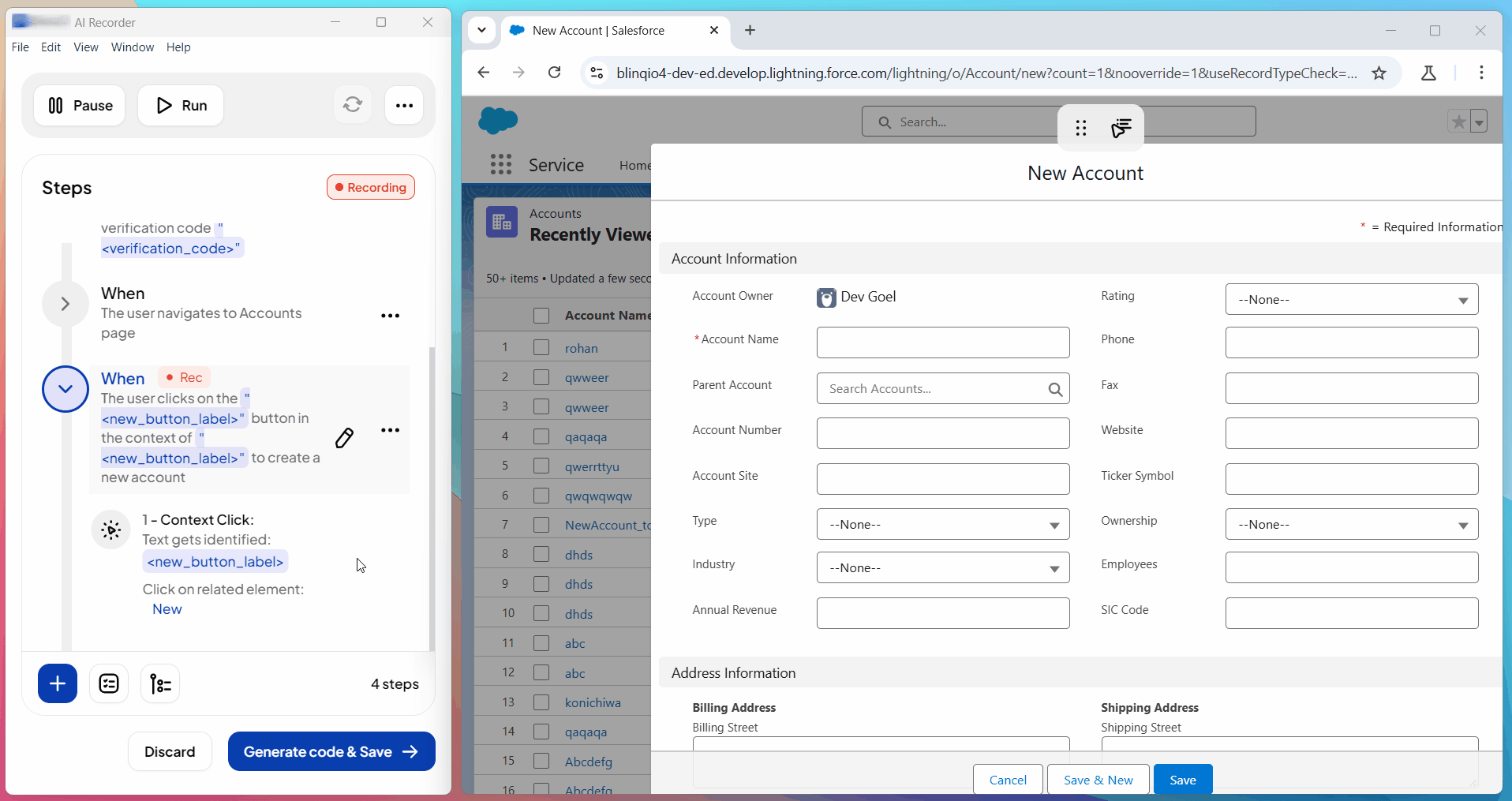Viewport: 1512px width, 801px height.
Task: Open Chrome Labs flask icon
Action: [1428, 73]
